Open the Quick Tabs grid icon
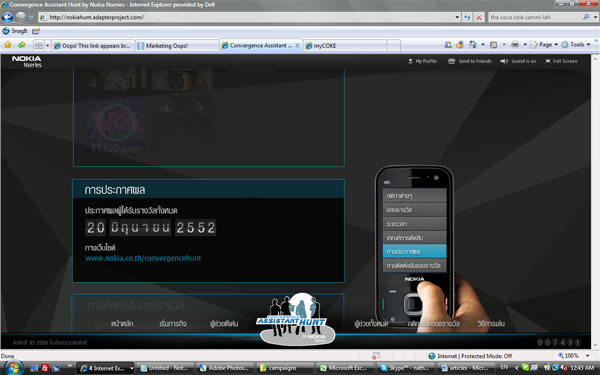The height and width of the screenshot is (375, 600). (x=39, y=46)
